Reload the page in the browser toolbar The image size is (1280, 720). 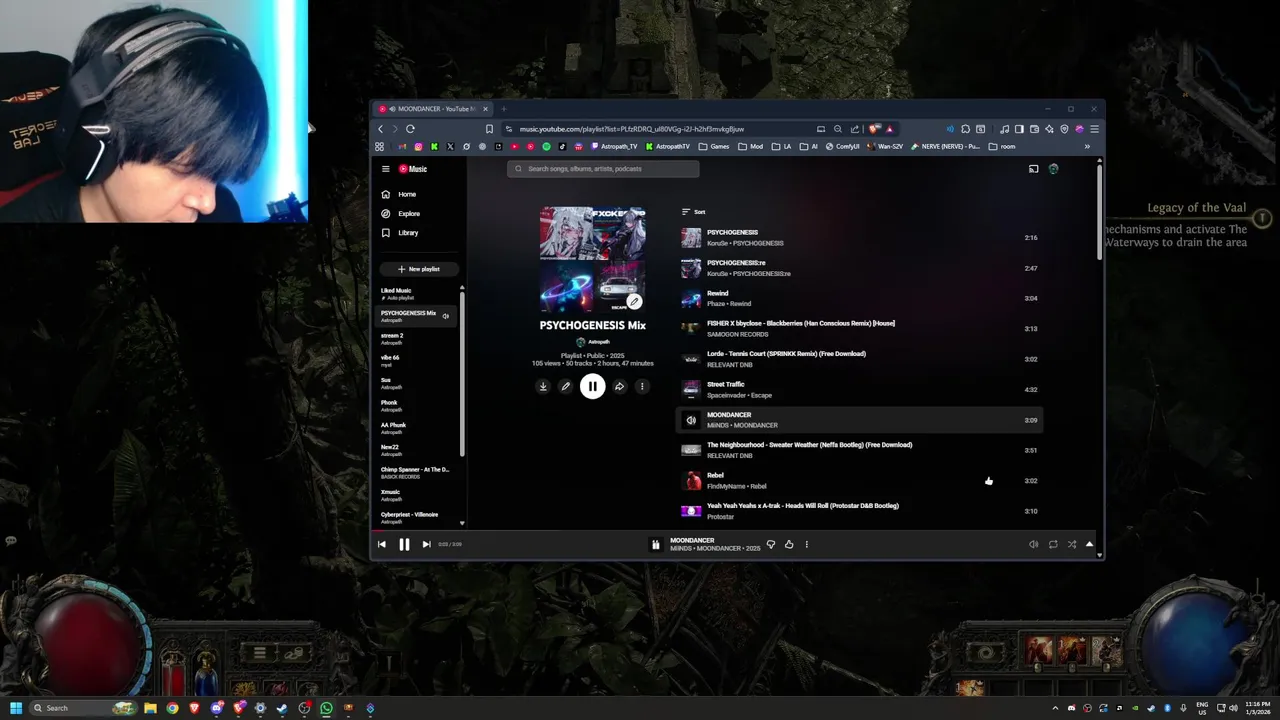(x=410, y=129)
